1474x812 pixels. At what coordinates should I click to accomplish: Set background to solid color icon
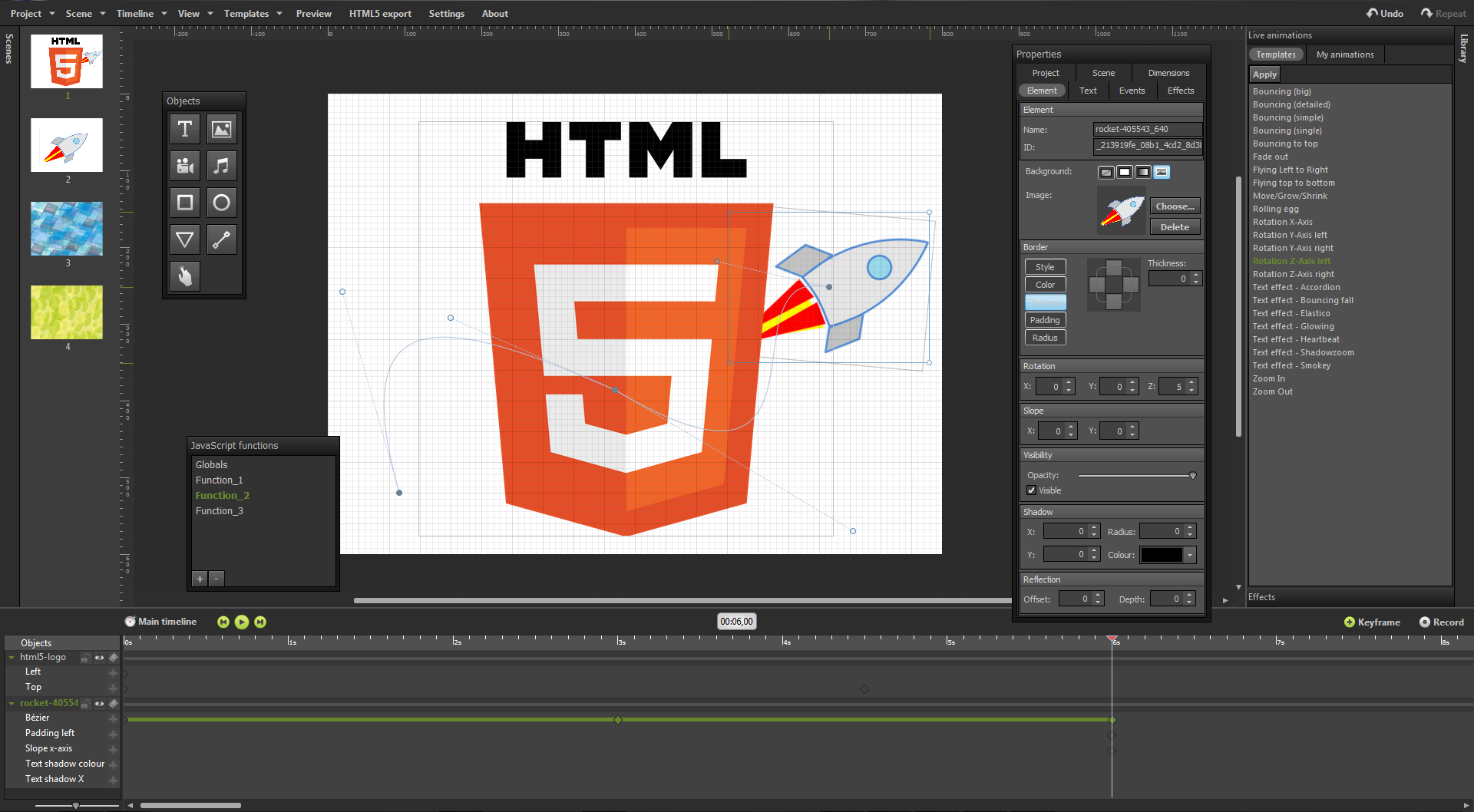coord(1125,172)
